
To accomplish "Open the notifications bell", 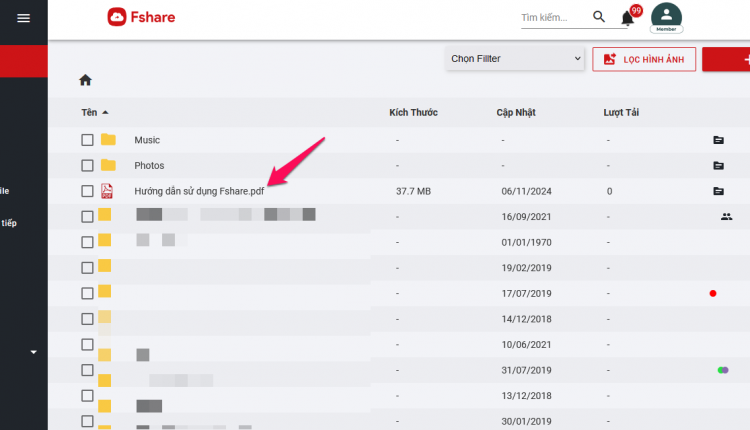I will [x=627, y=18].
